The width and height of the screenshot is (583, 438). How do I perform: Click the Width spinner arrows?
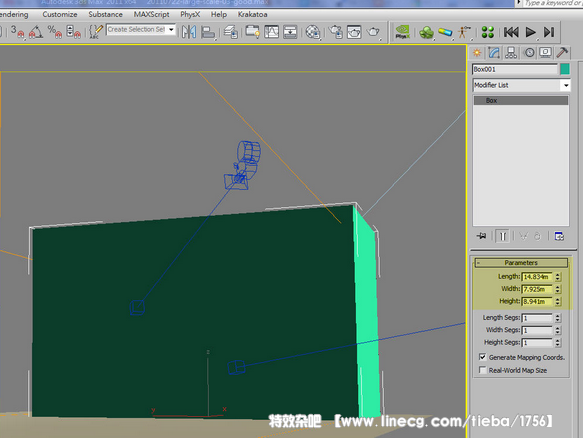coord(557,289)
